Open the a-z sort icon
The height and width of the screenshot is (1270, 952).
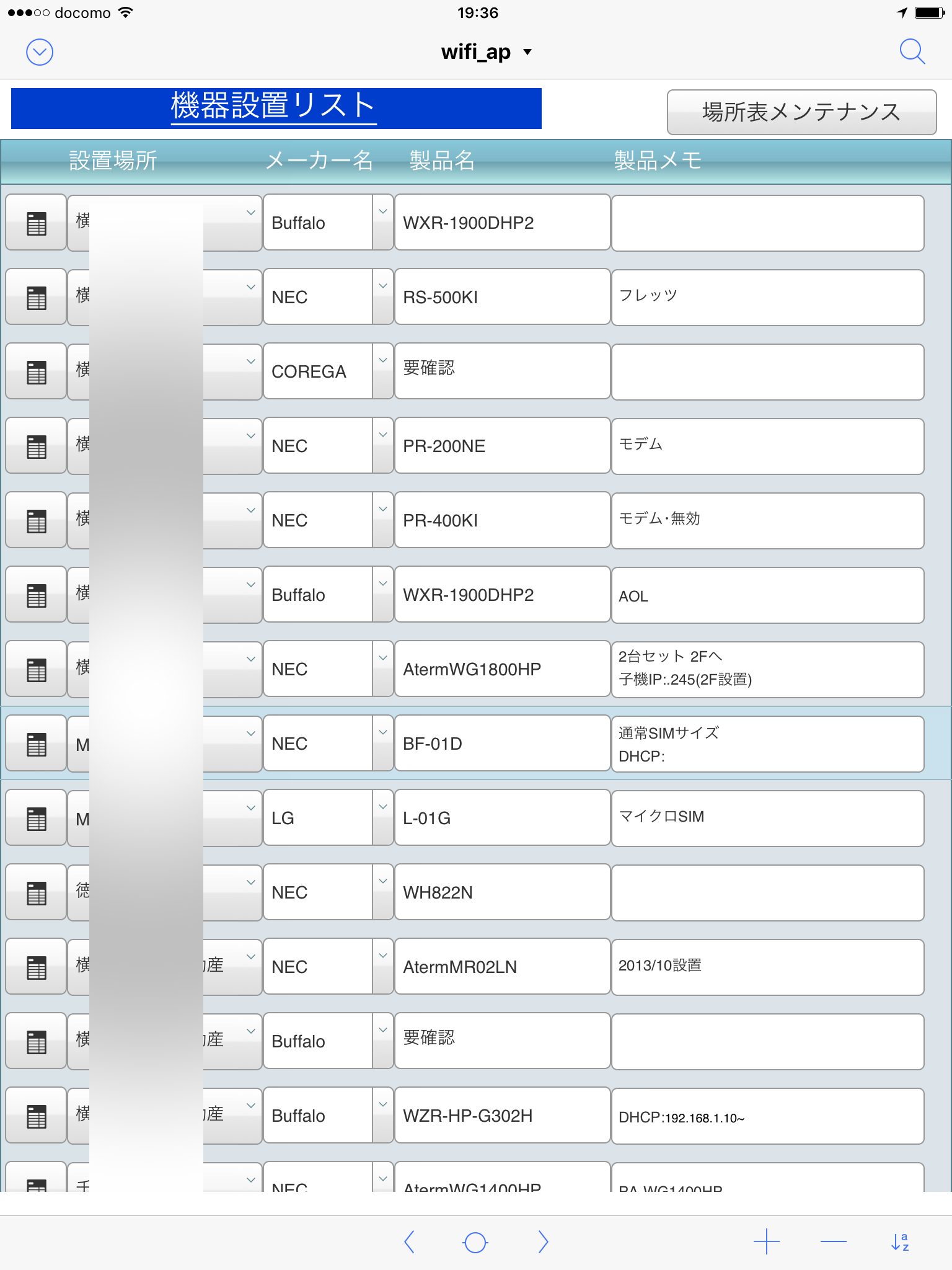[899, 1242]
